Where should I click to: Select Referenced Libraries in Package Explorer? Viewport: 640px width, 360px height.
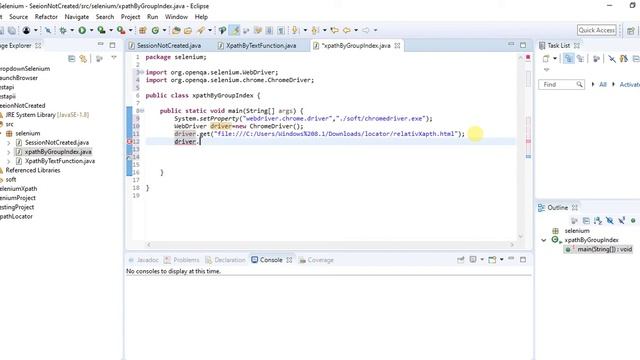click(x=33, y=170)
